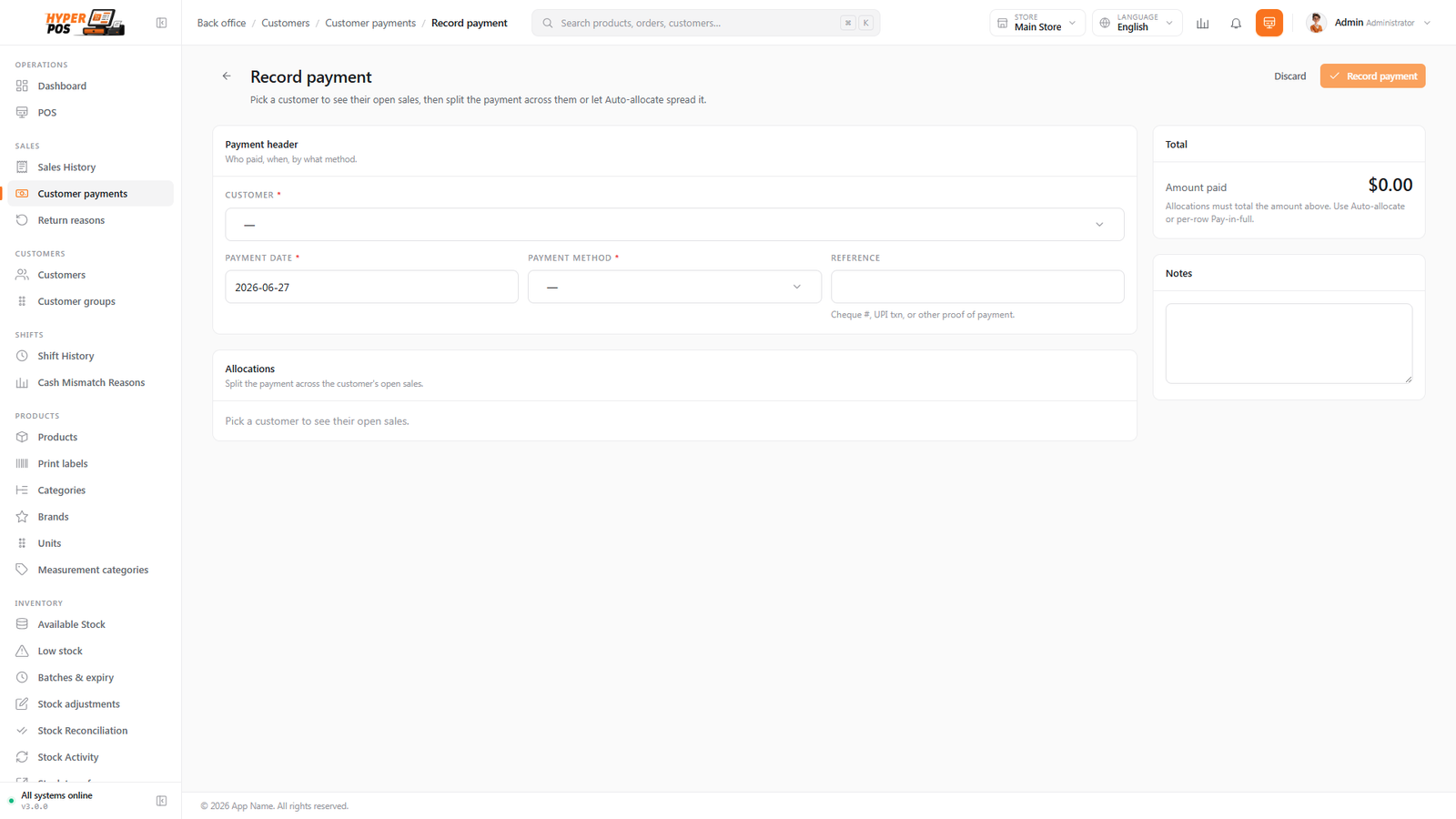Open the Payment method dropdown
The width and height of the screenshot is (1456, 819).
[x=674, y=288]
